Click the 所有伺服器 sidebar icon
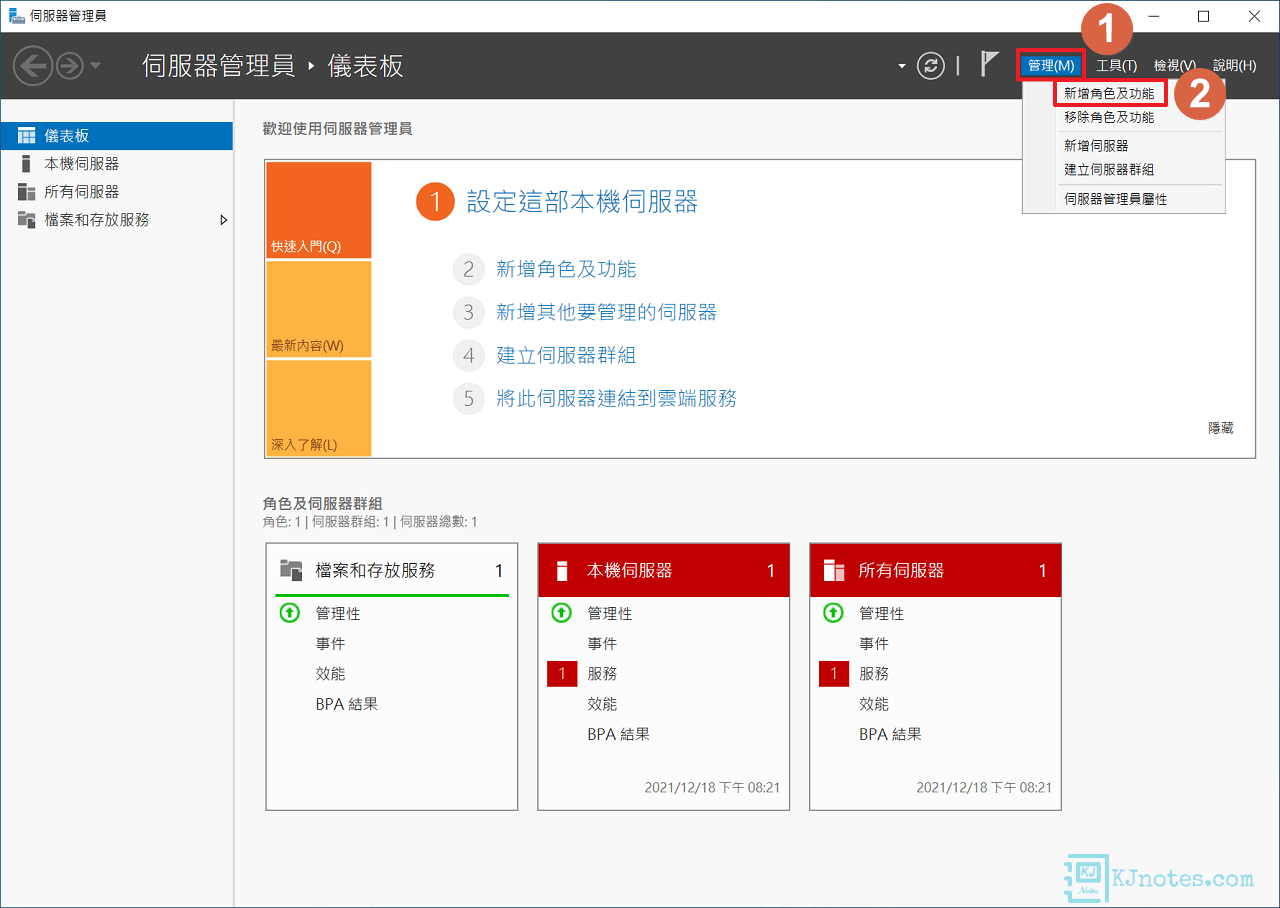This screenshot has height=908, width=1280. click(27, 192)
